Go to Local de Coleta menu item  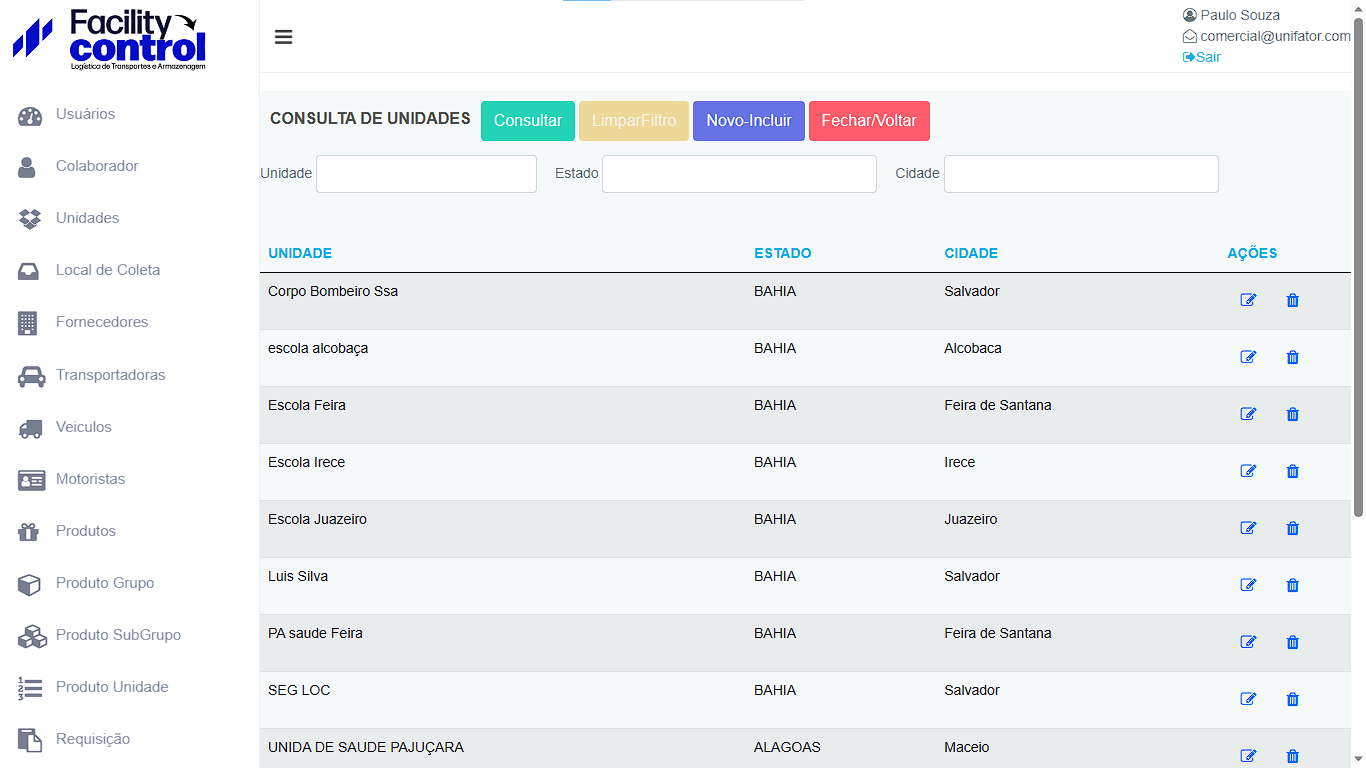pos(107,270)
